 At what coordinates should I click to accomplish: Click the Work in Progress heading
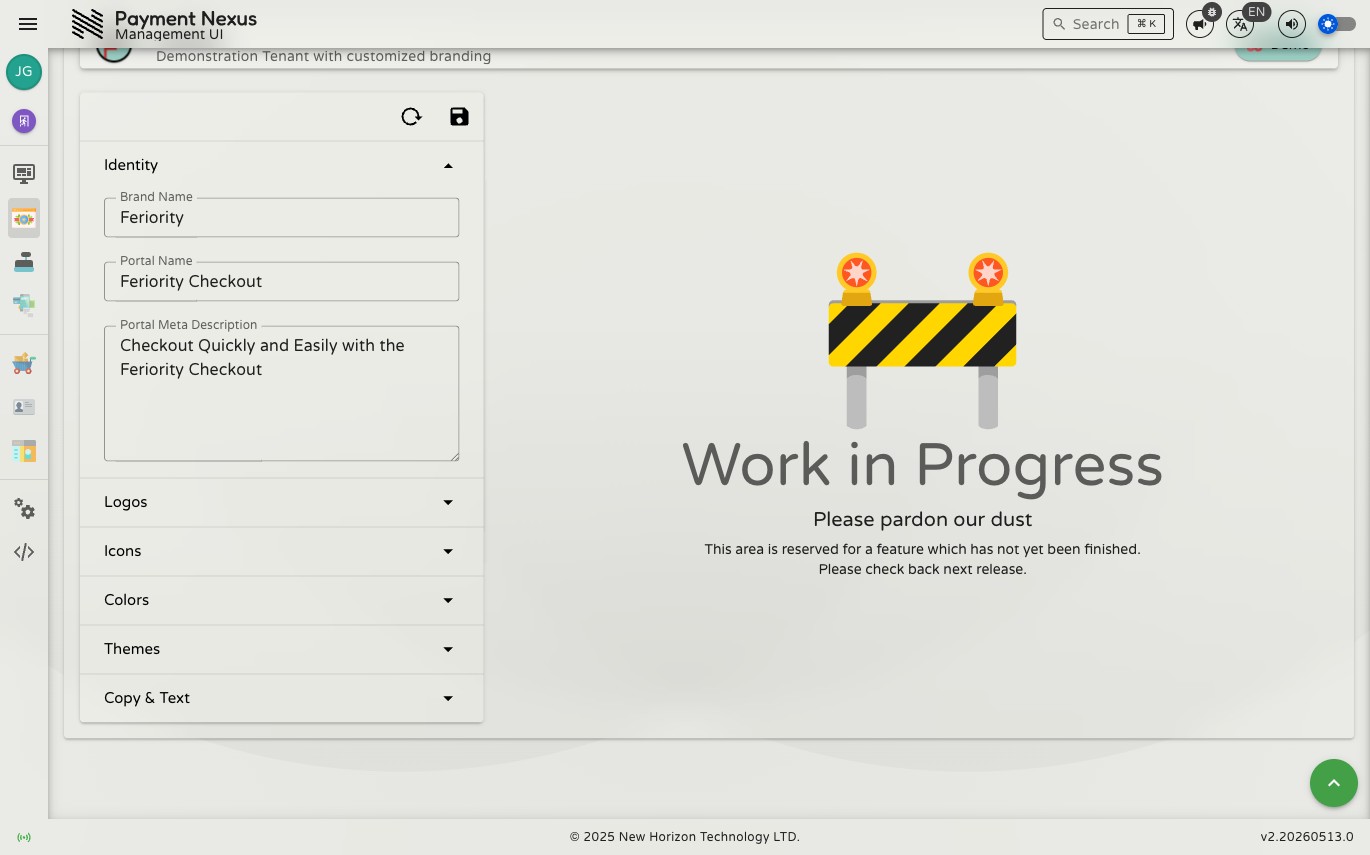pos(922,465)
